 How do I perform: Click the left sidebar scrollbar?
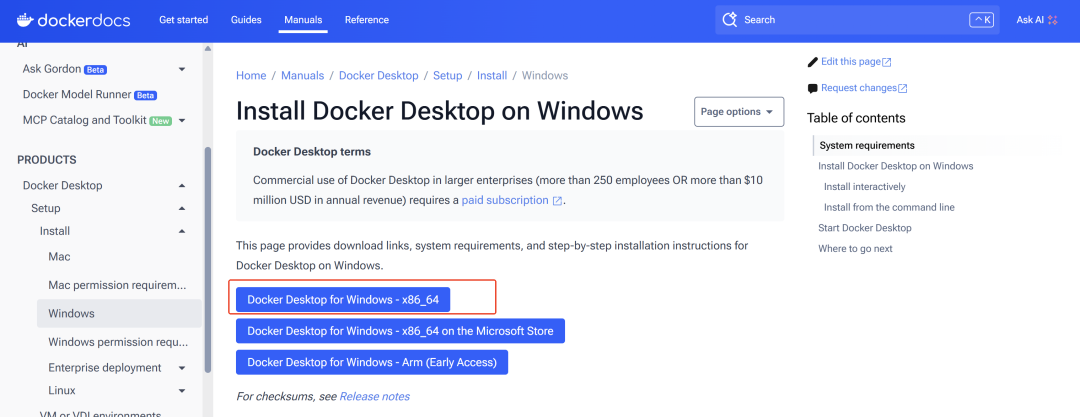208,259
